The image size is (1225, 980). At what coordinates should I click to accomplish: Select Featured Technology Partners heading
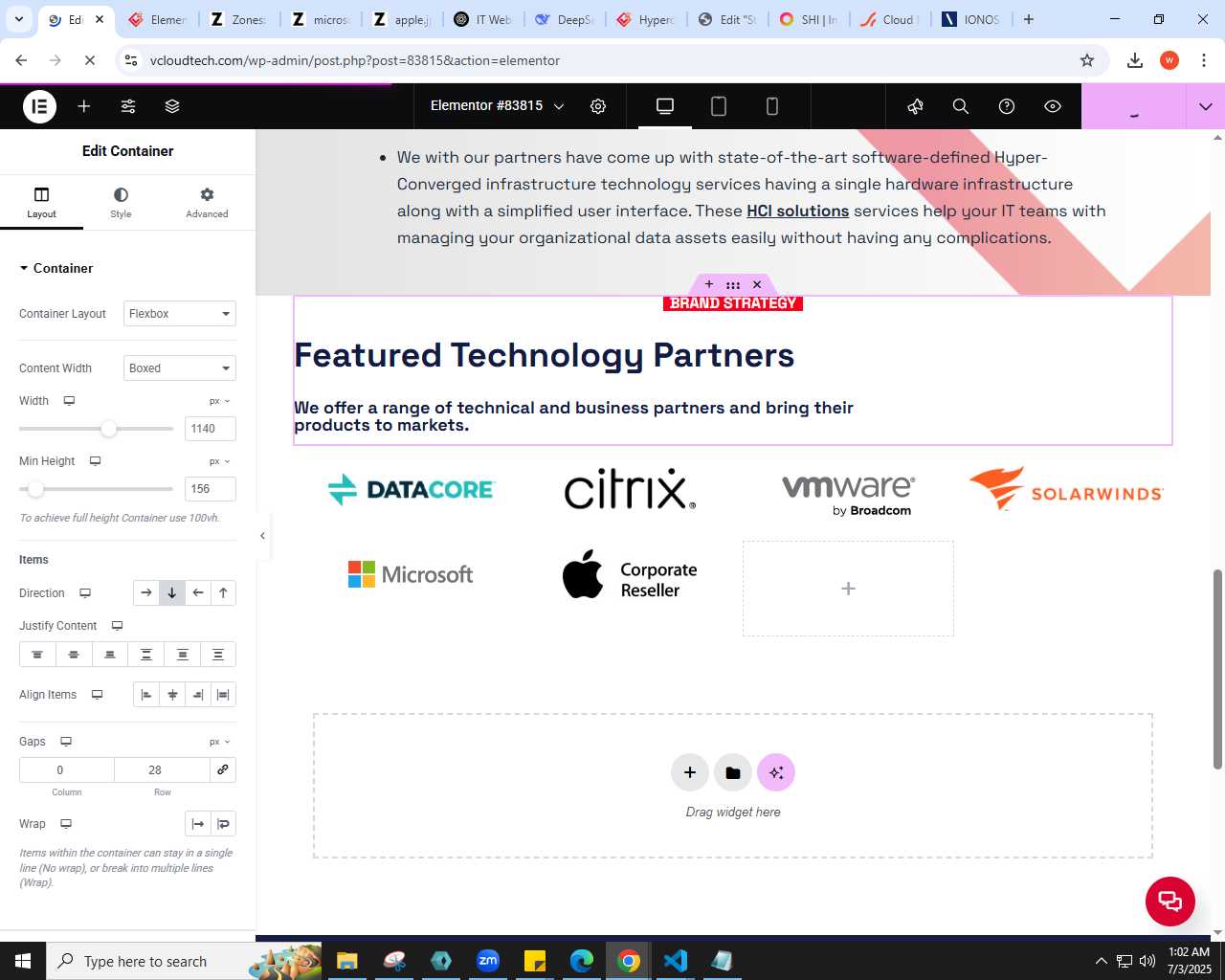pos(544,355)
